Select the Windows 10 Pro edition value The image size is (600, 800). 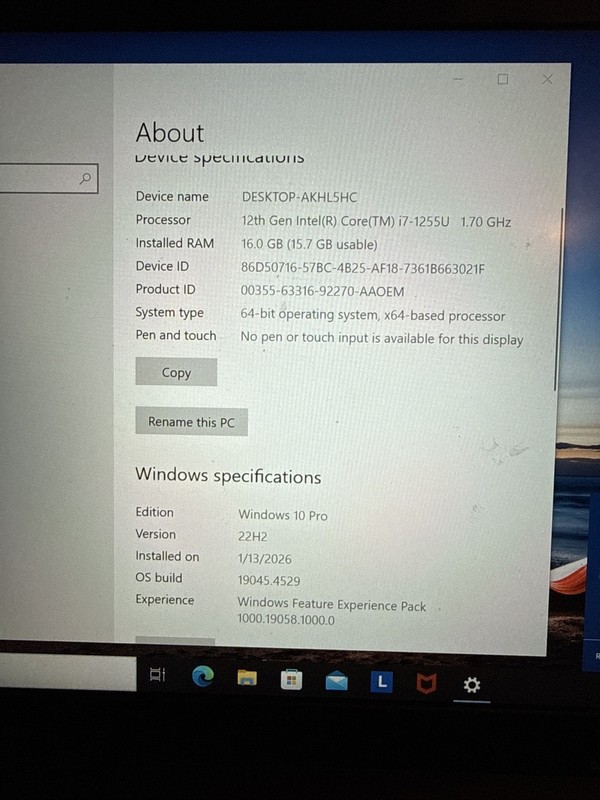click(283, 515)
